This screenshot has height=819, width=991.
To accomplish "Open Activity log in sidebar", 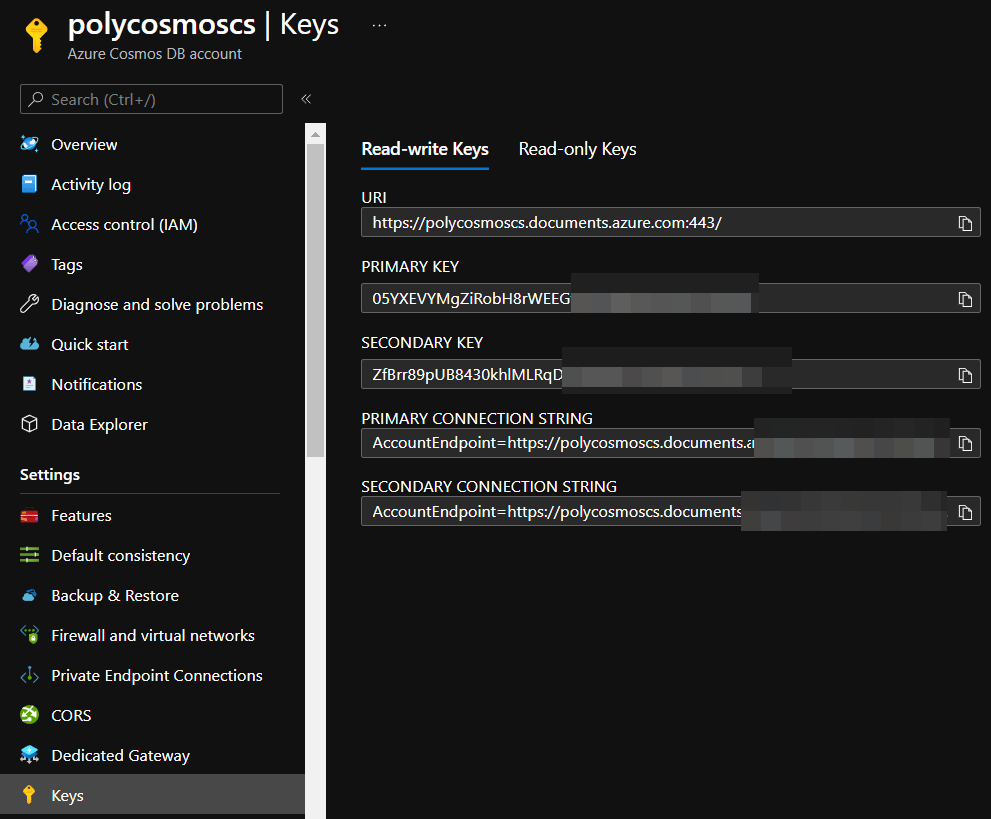I will (91, 185).
